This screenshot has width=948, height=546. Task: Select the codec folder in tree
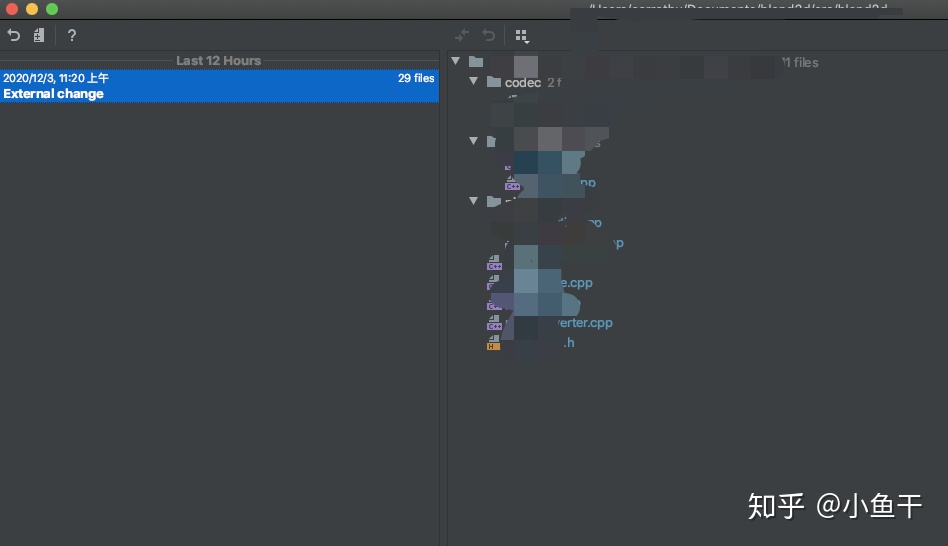(x=522, y=82)
